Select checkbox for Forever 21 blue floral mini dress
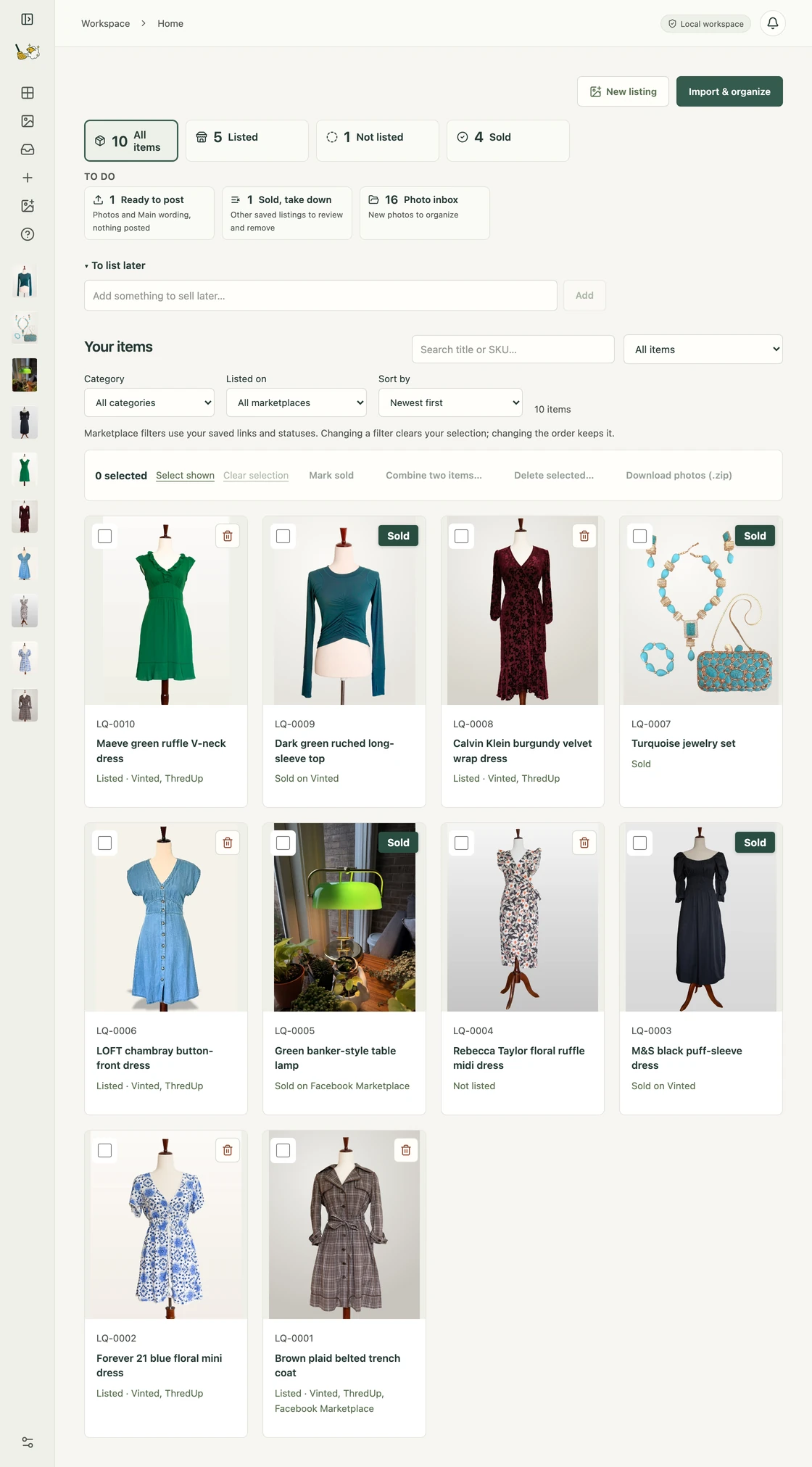This screenshot has width=812, height=1467. [x=105, y=1150]
